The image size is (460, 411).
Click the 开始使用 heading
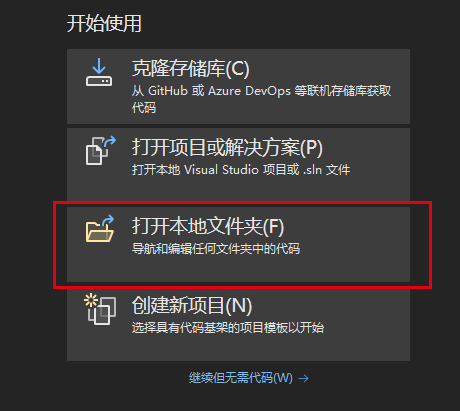pyautogui.click(x=104, y=23)
